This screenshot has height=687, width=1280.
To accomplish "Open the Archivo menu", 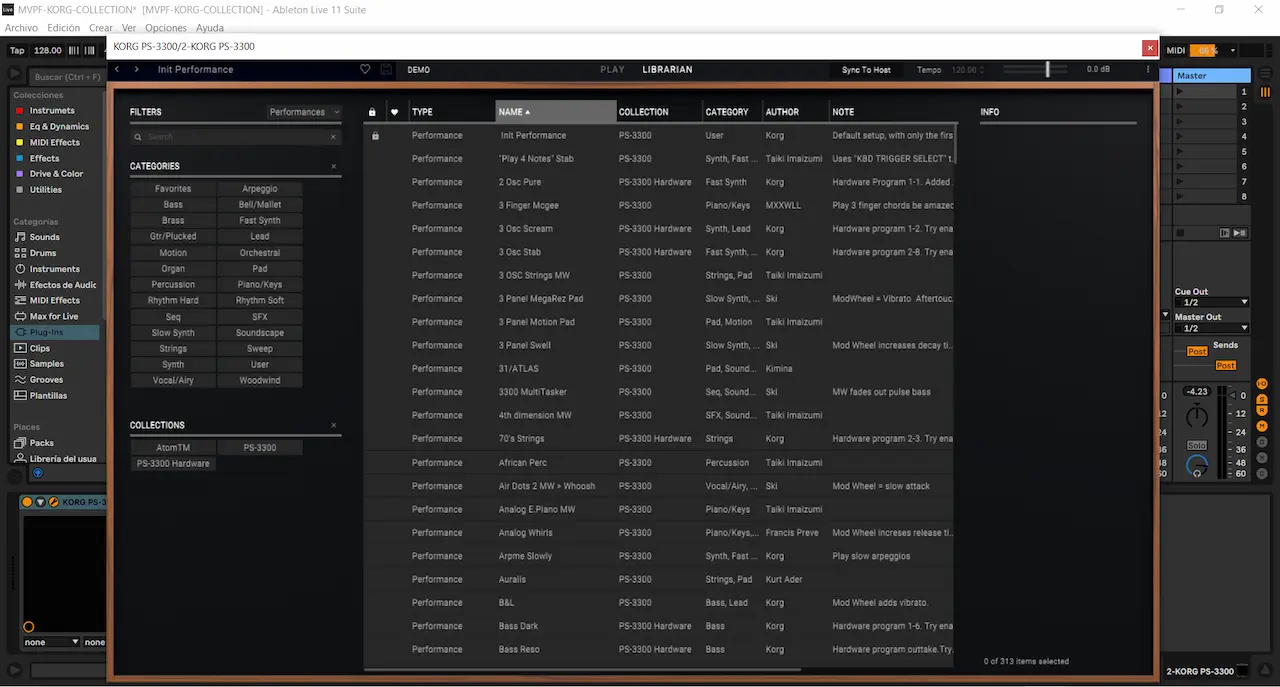I will coord(21,28).
